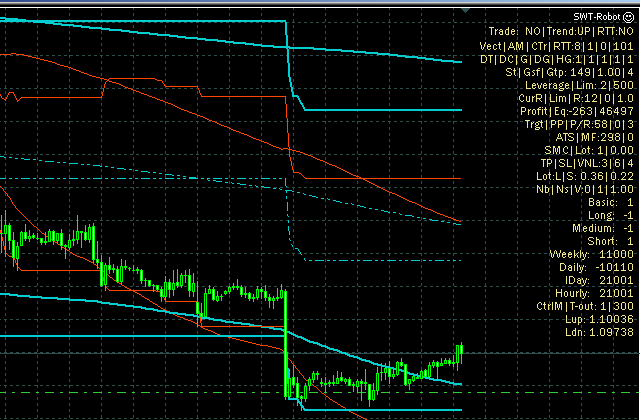Click the Daily: -10110 value line
640x420 pixels.
[x=596, y=267]
